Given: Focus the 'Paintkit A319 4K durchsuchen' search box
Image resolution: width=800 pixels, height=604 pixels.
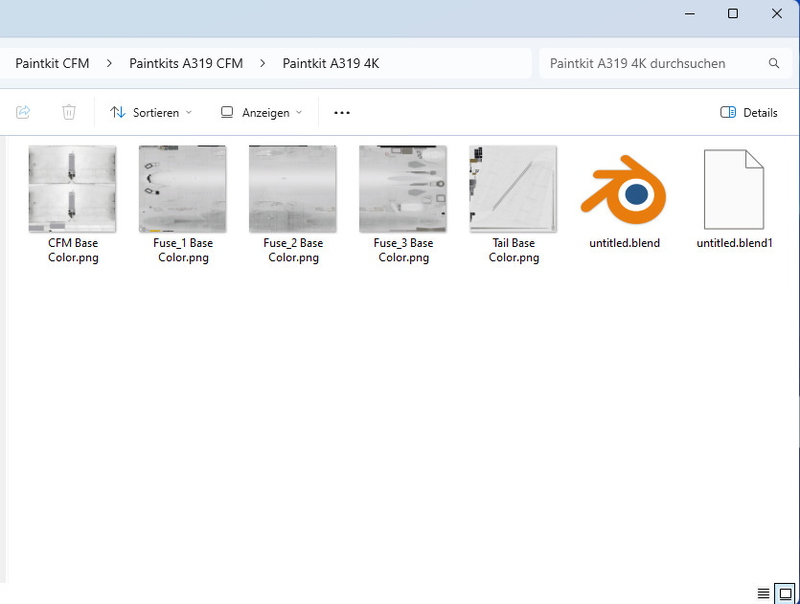Looking at the screenshot, I should click(665, 63).
